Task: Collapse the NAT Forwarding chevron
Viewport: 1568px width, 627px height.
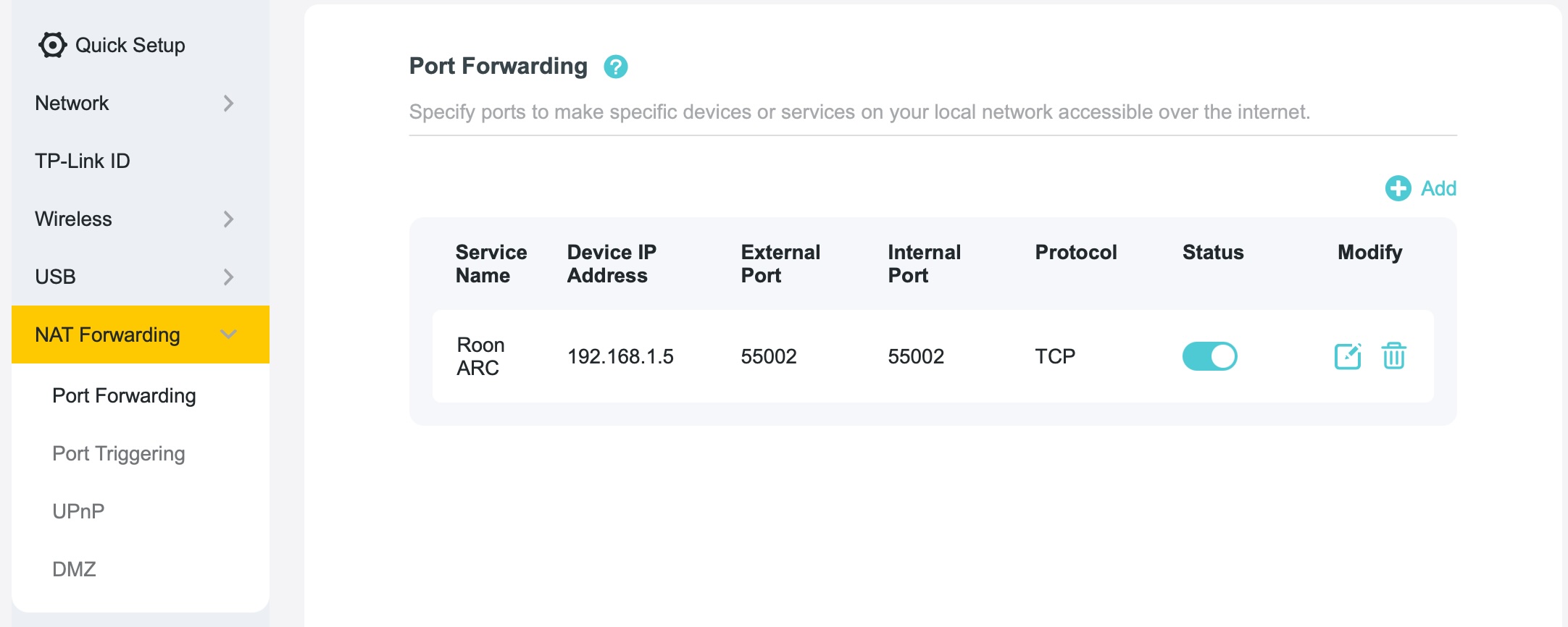Action: tap(228, 334)
